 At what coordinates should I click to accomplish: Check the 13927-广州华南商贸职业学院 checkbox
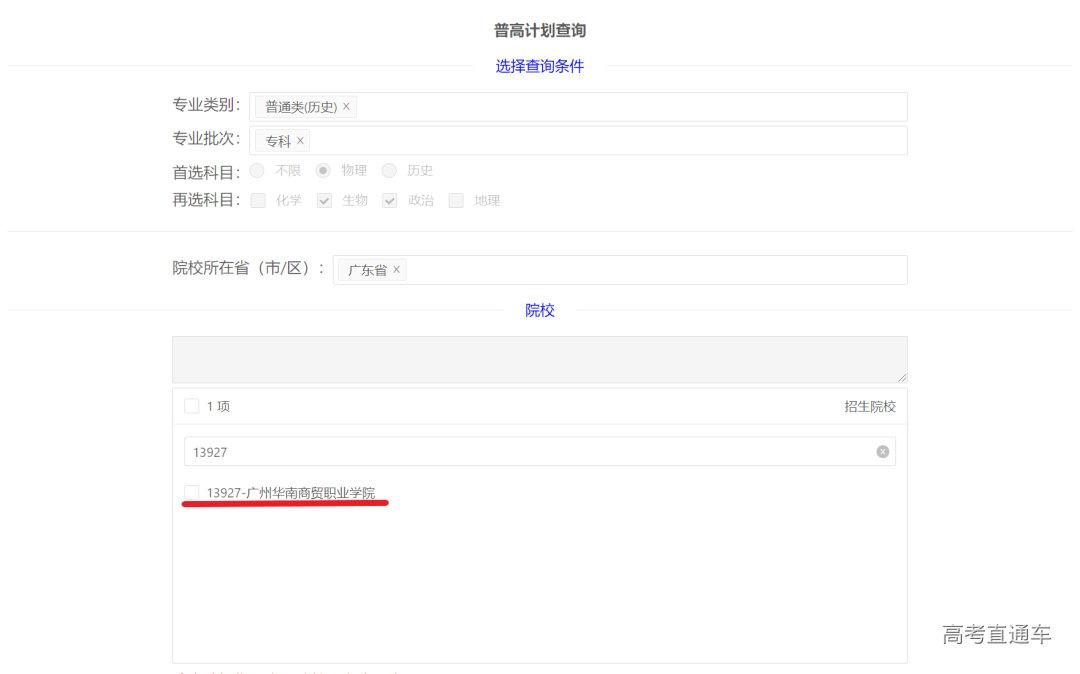click(191, 492)
